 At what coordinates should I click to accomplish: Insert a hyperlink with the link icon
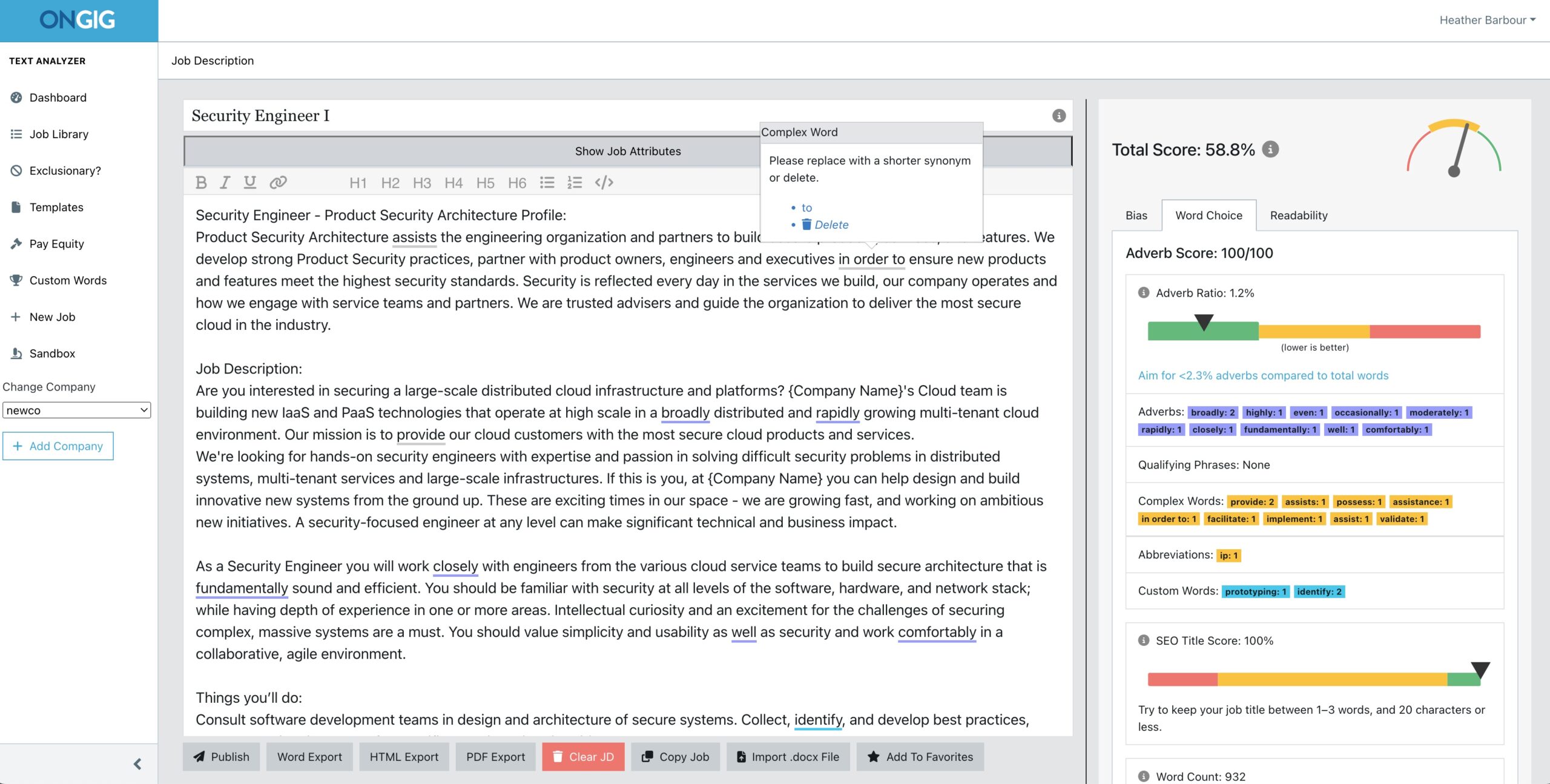278,182
